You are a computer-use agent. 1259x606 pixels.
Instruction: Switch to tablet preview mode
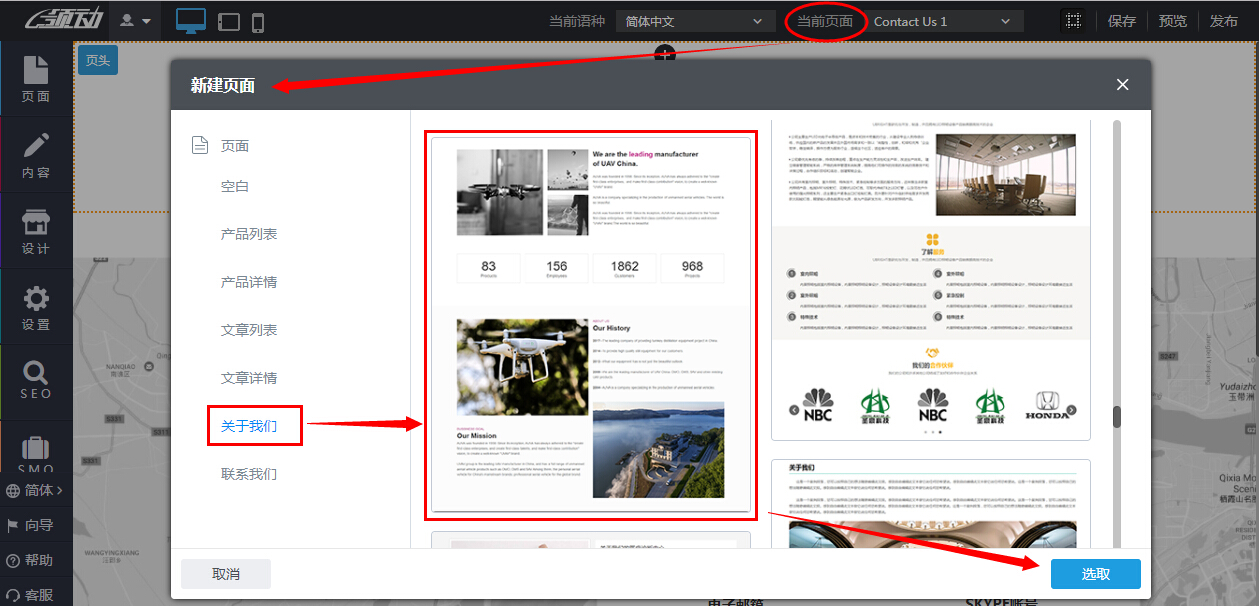pos(228,21)
